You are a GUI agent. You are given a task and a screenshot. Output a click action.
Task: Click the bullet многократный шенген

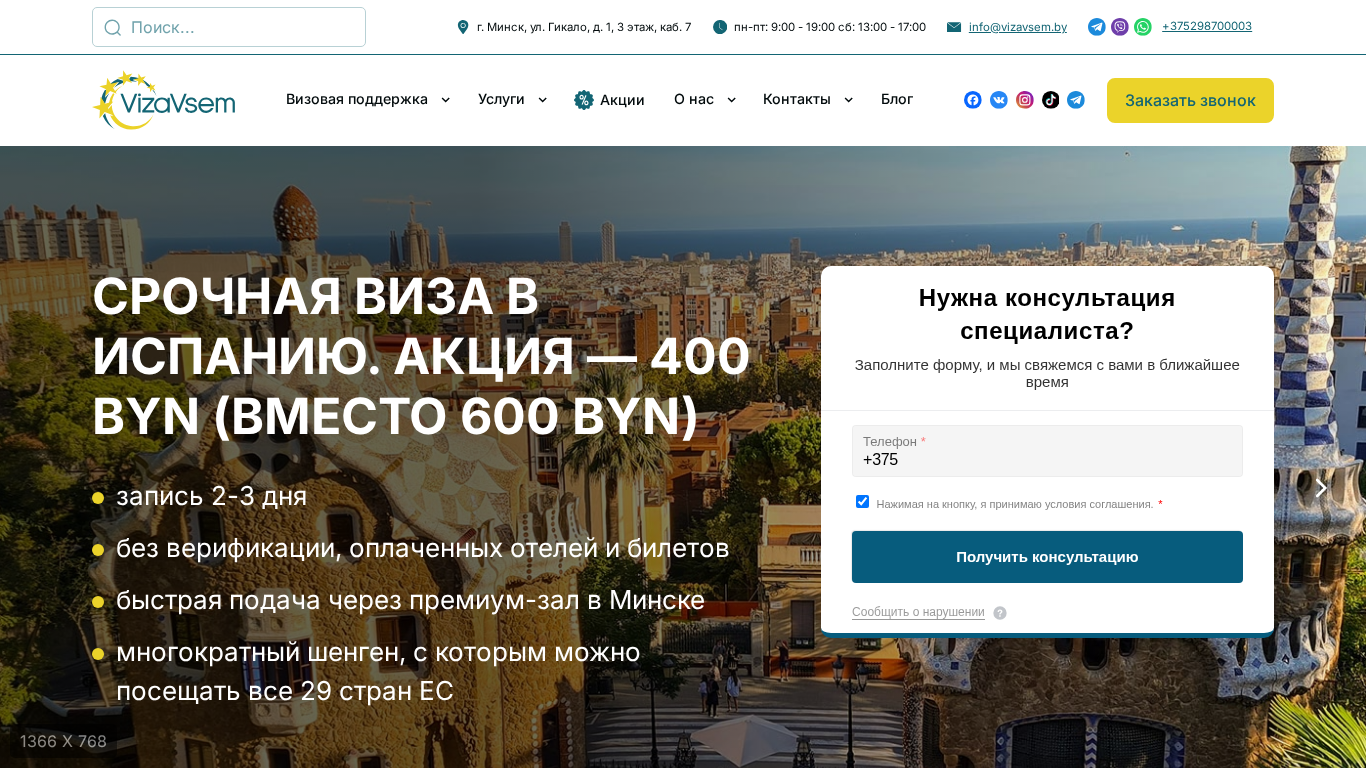click(x=378, y=671)
